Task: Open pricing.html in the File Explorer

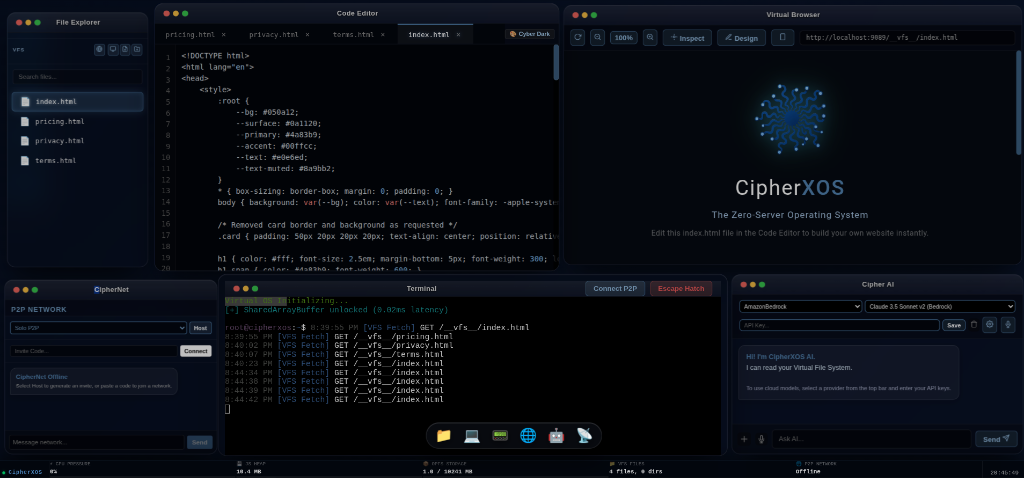Action: (78, 121)
